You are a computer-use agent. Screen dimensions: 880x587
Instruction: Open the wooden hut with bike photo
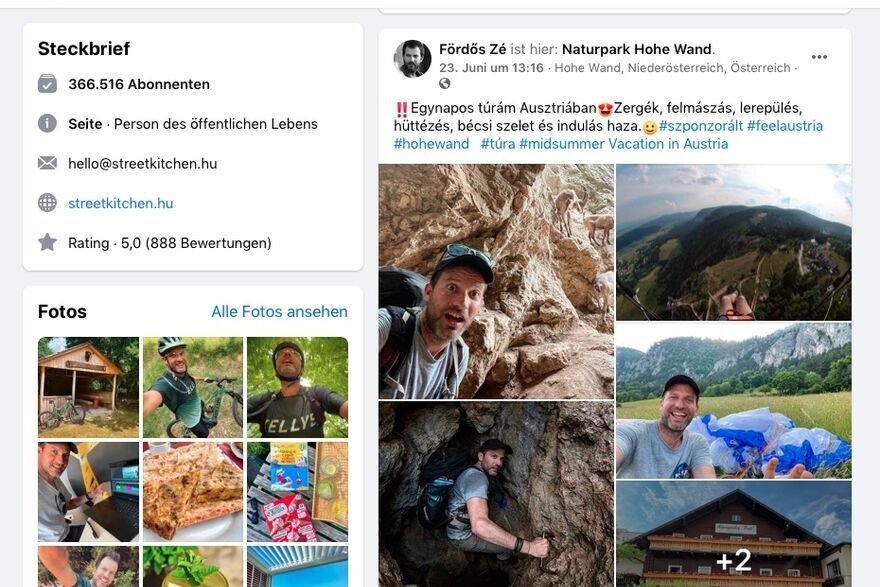point(88,387)
